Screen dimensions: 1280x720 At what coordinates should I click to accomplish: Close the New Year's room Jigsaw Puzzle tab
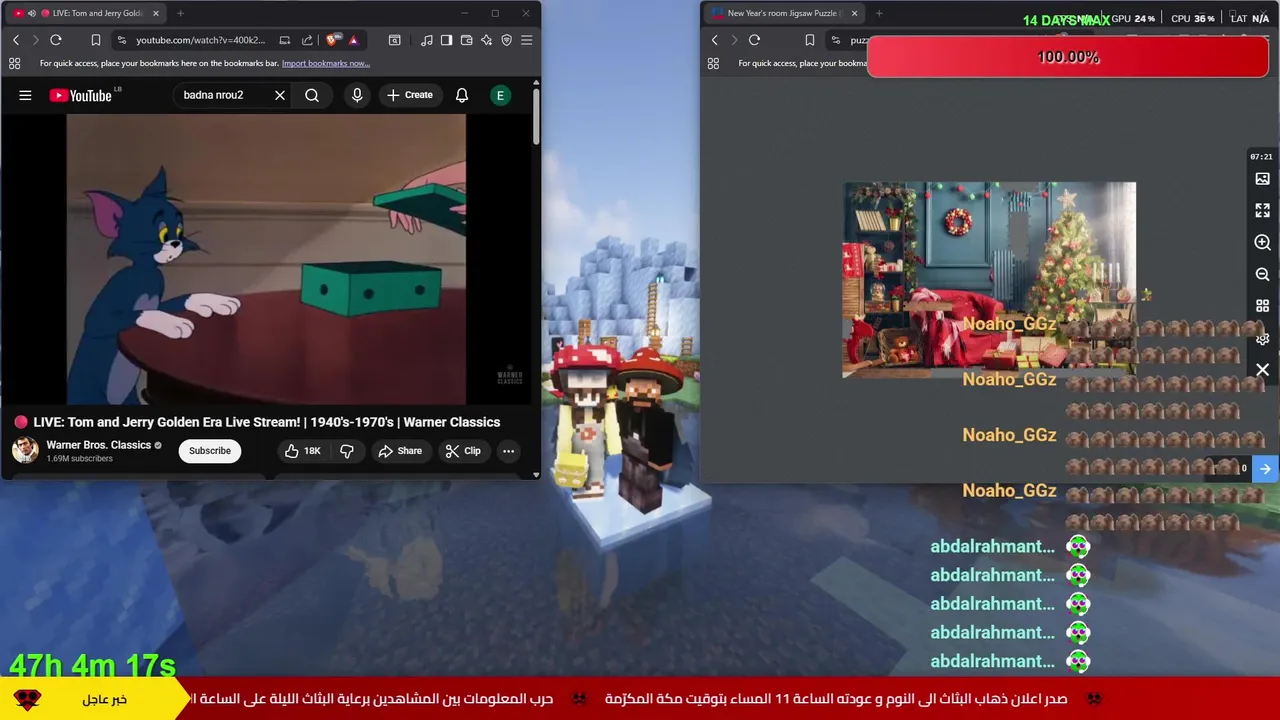[x=854, y=13]
